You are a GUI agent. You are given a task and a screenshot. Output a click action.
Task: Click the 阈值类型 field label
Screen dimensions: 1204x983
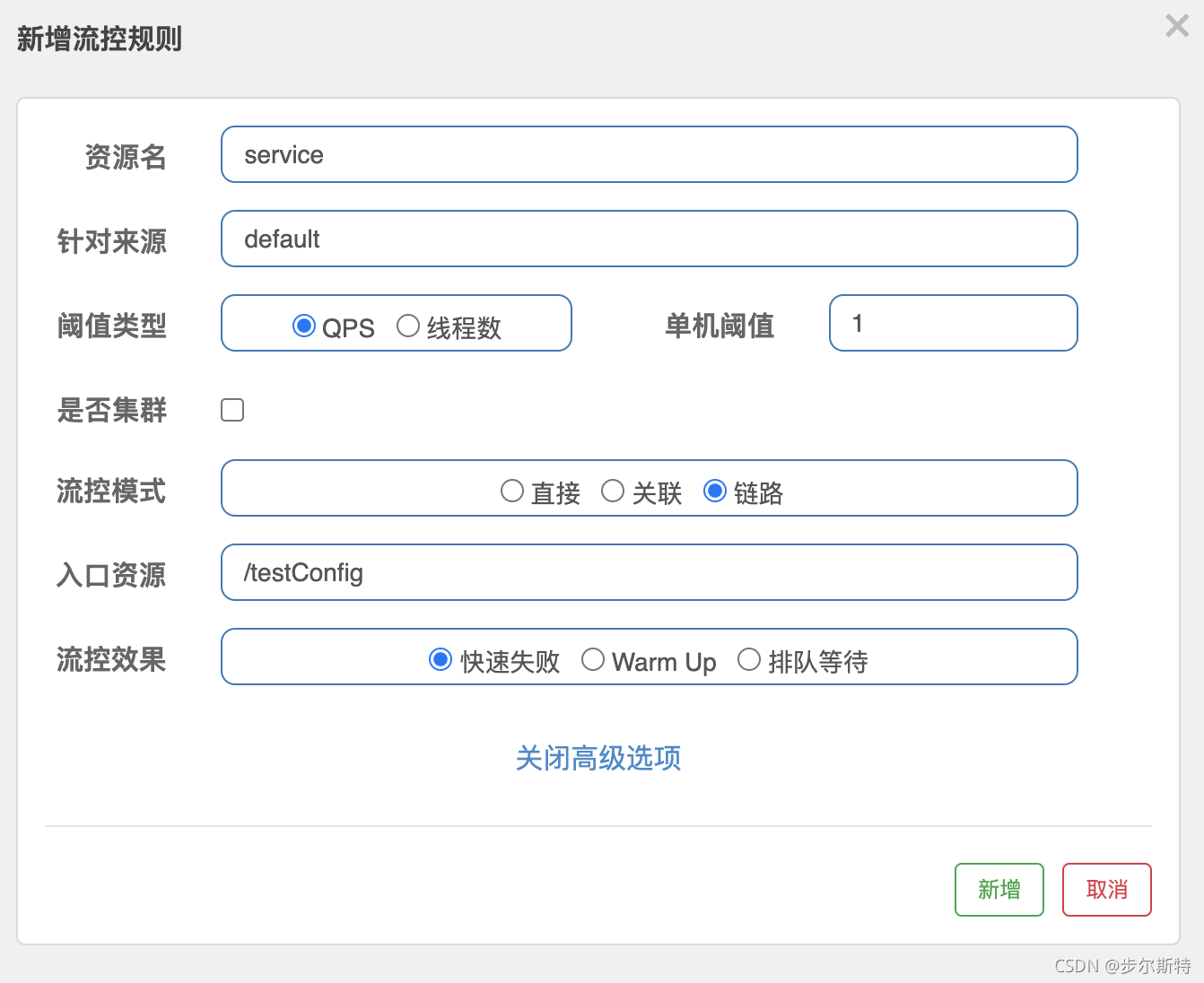point(111,326)
